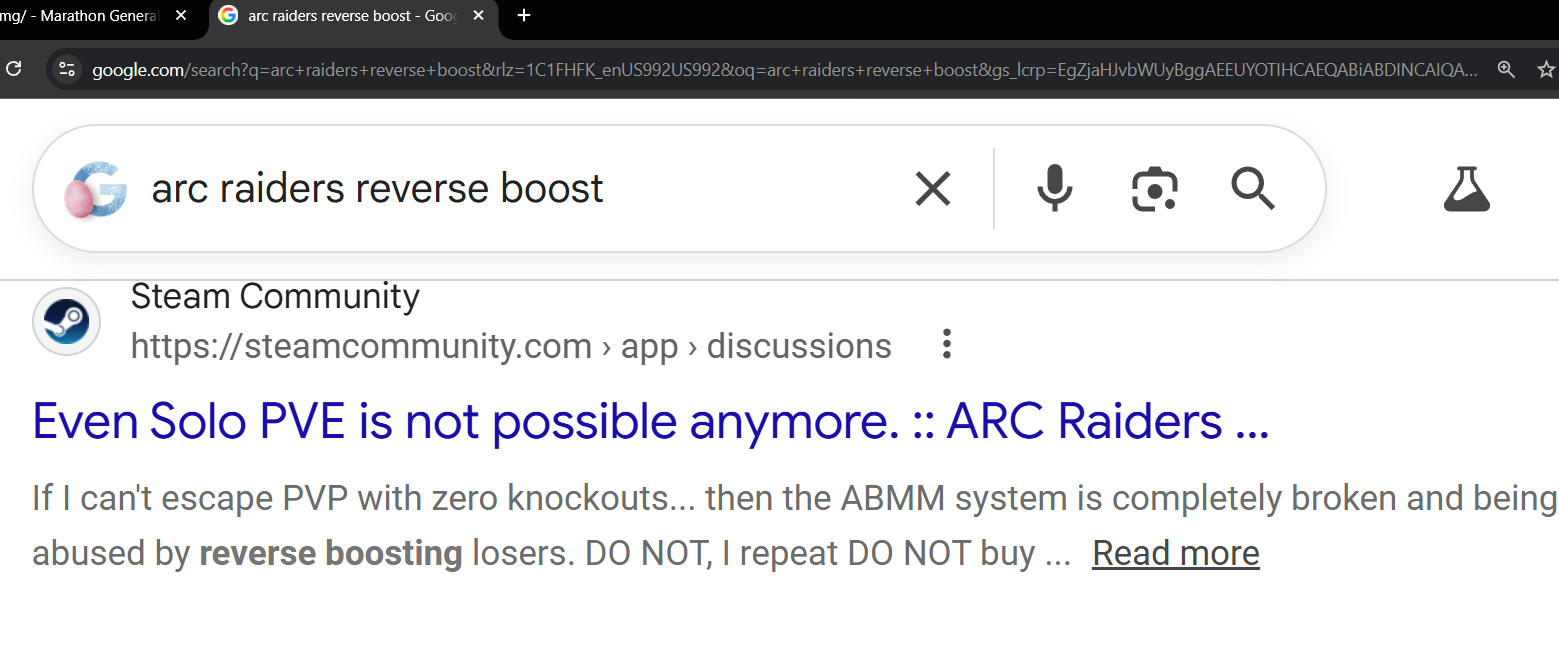This screenshot has width=1559, height=648.
Task: Open the zoom indicator in address bar
Action: point(1505,69)
